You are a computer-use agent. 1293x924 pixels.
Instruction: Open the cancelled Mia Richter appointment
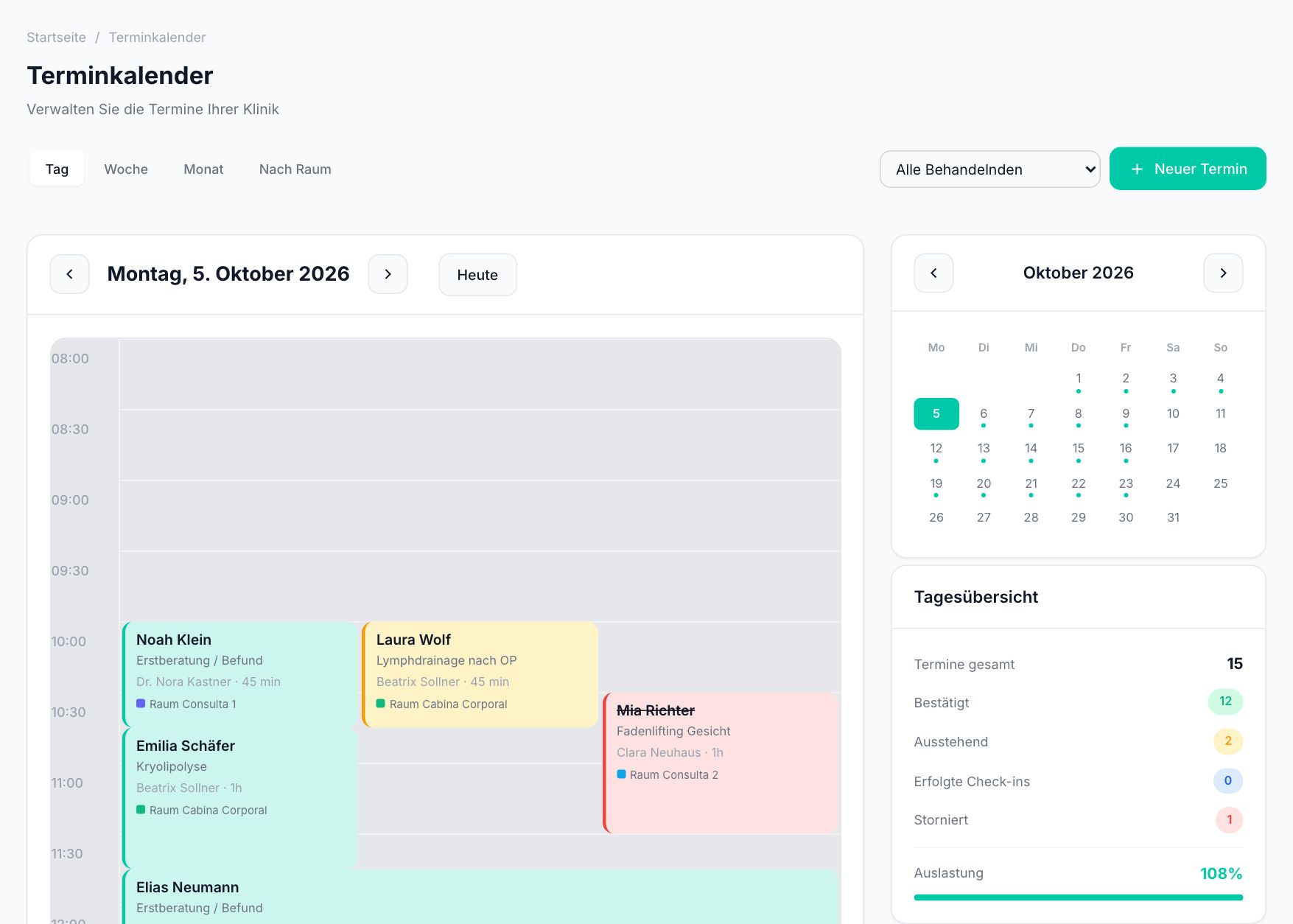(x=720, y=763)
